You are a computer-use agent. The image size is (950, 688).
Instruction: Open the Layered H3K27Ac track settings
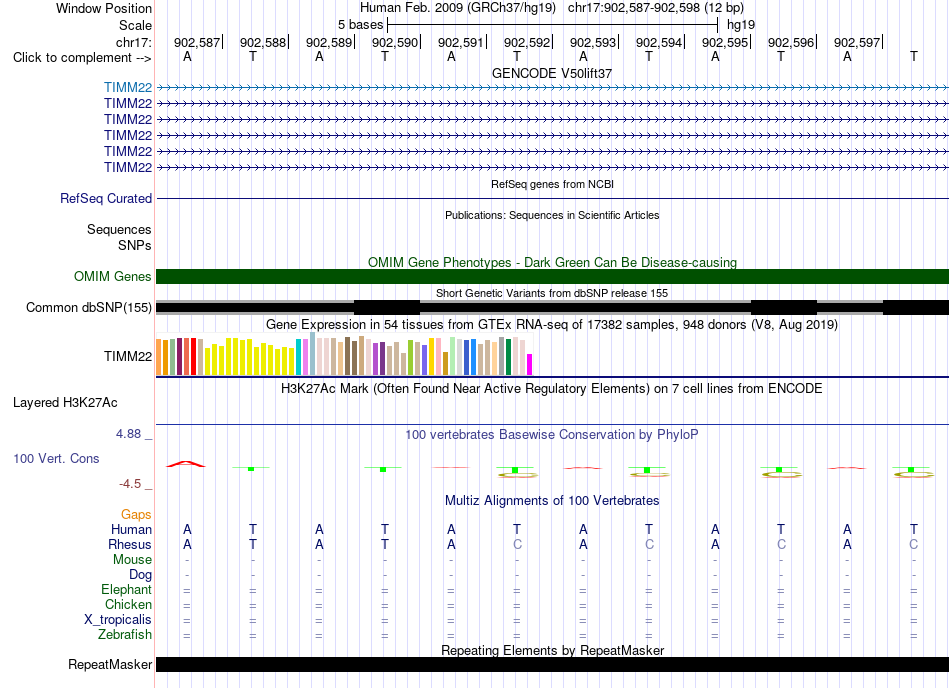65,402
